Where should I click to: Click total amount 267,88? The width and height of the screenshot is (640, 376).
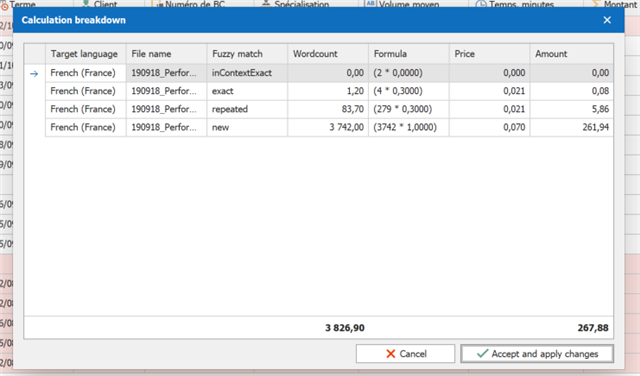pos(593,328)
